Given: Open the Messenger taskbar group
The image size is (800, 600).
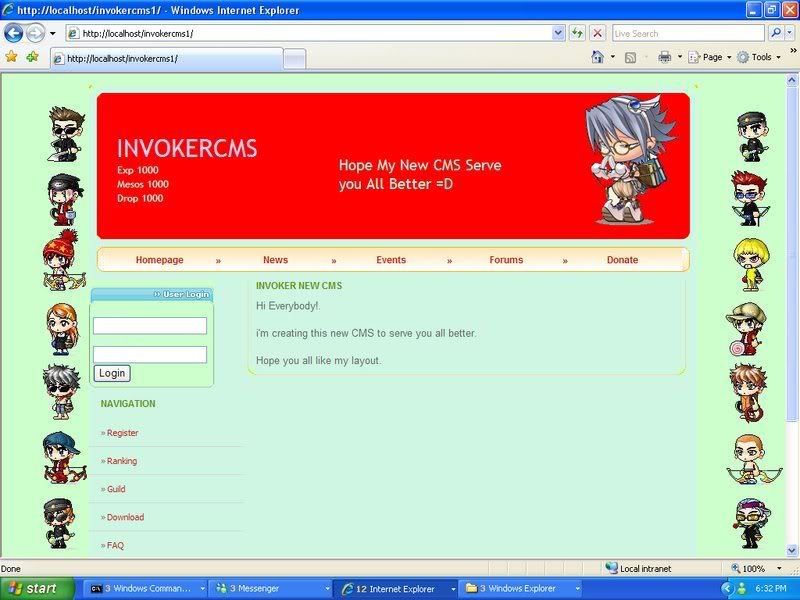Looking at the screenshot, I should [x=271, y=589].
